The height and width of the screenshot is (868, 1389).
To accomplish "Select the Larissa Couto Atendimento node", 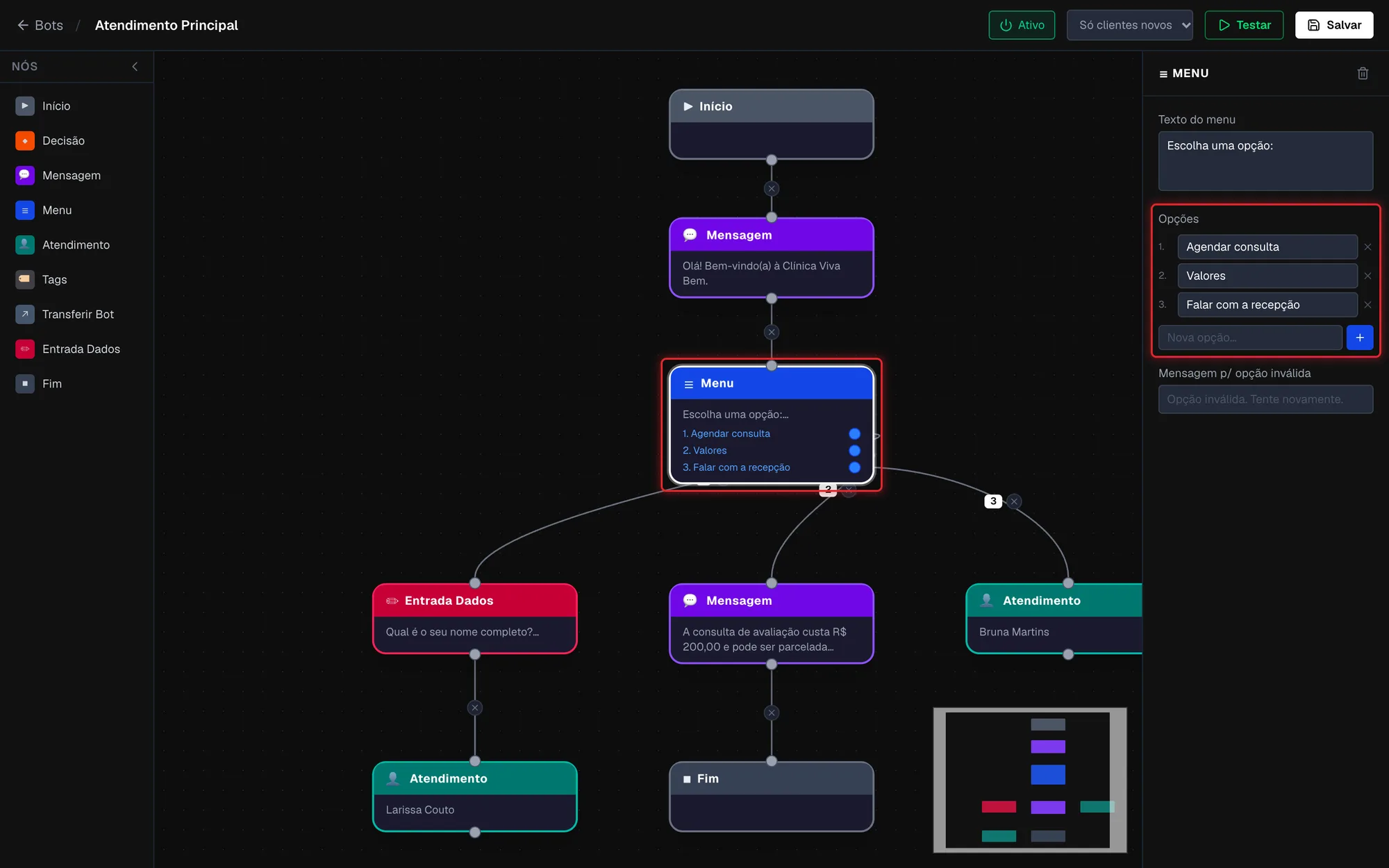I will click(475, 796).
